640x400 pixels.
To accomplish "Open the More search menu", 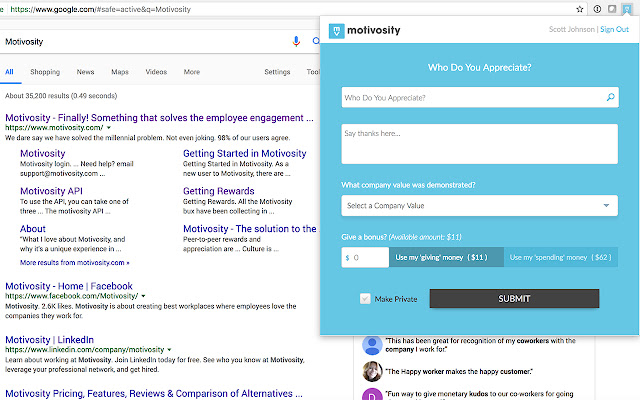I will [x=191, y=72].
